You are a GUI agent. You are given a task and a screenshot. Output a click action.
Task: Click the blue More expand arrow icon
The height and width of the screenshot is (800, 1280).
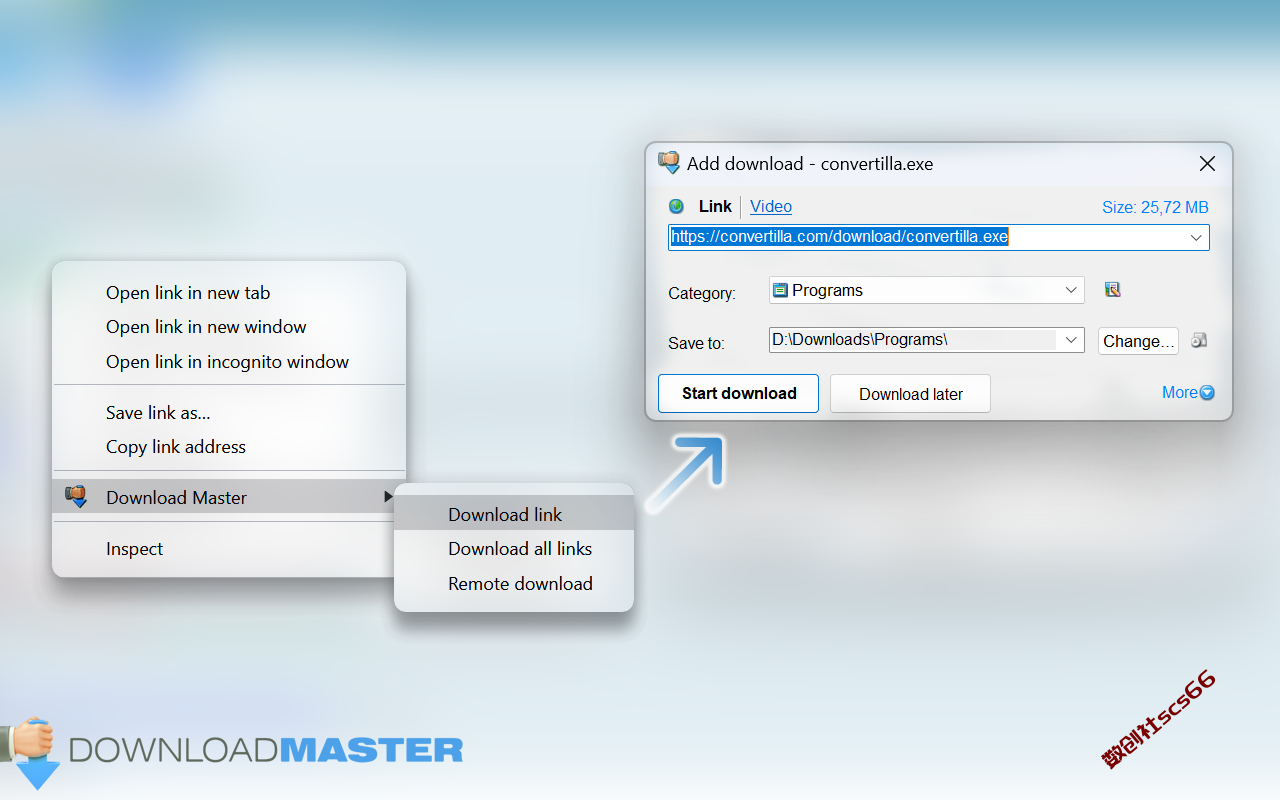pyautogui.click(x=1207, y=393)
